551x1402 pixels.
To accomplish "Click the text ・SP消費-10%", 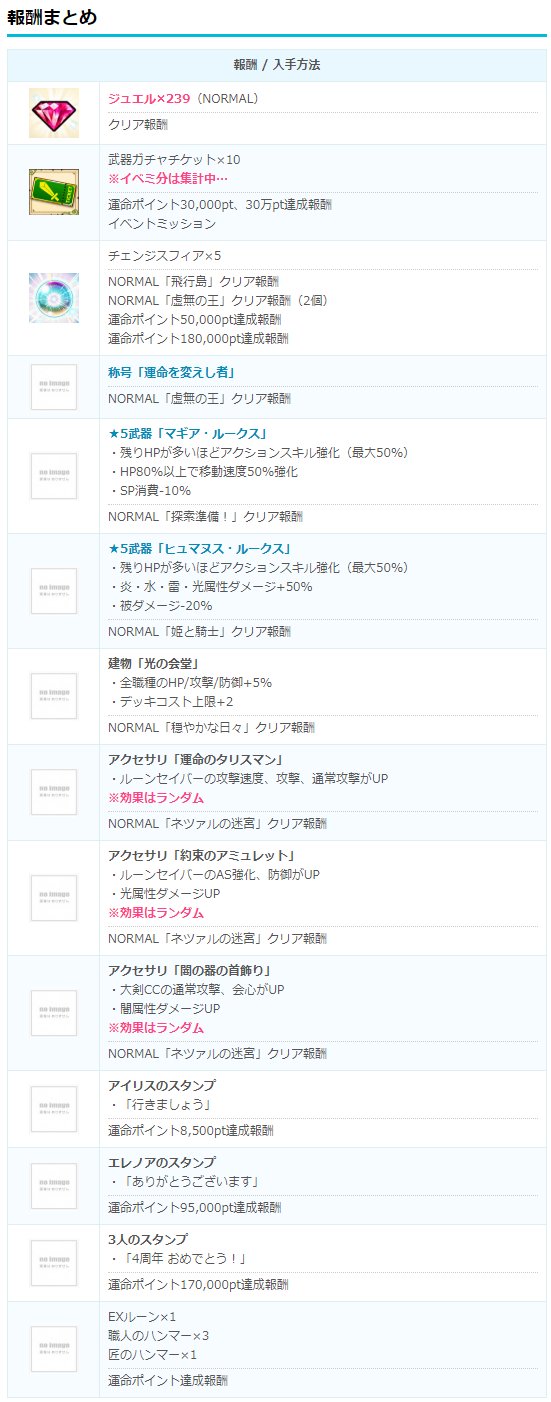I will 149,491.
